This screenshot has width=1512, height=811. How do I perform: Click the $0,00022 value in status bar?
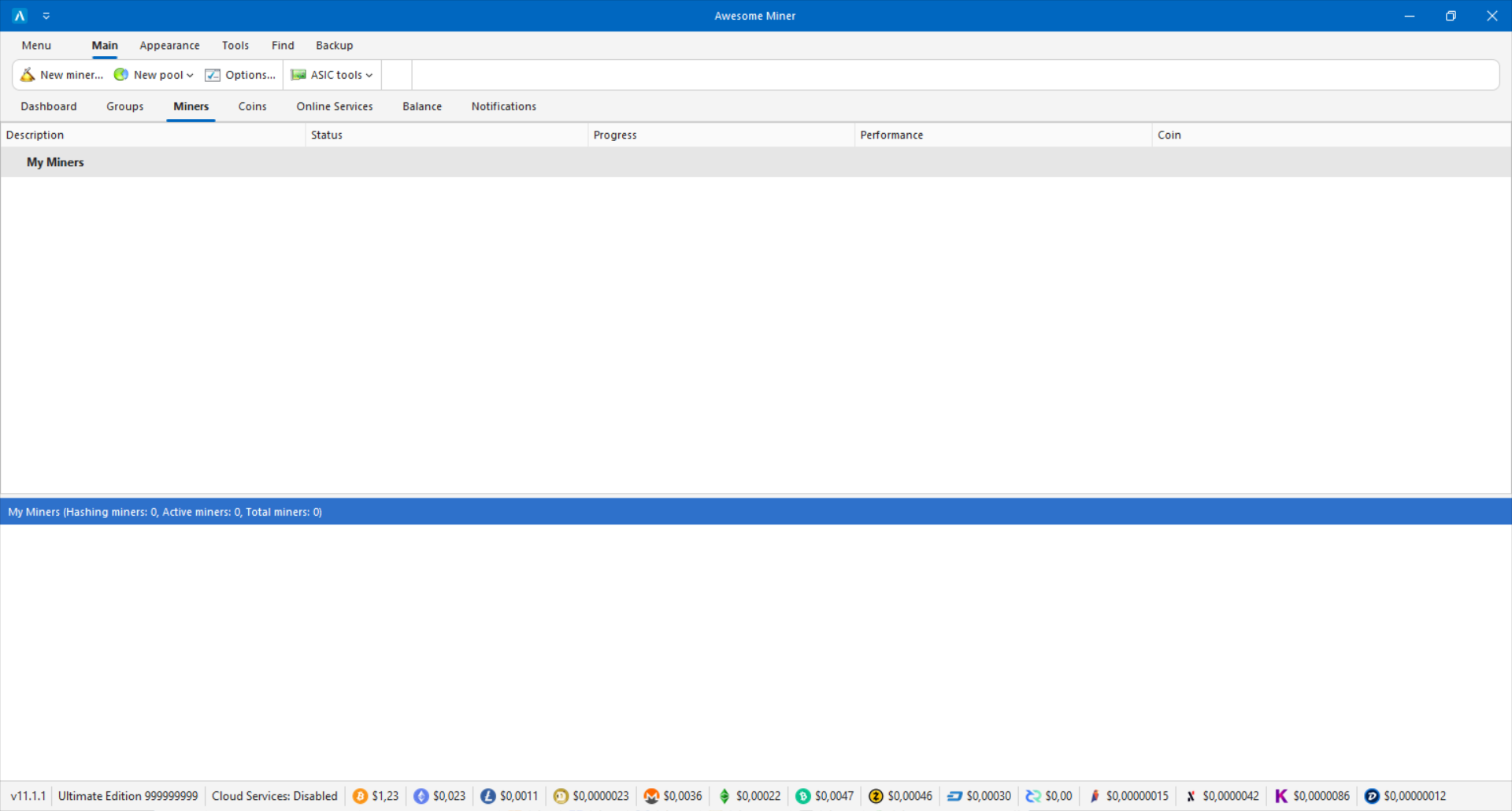(758, 796)
